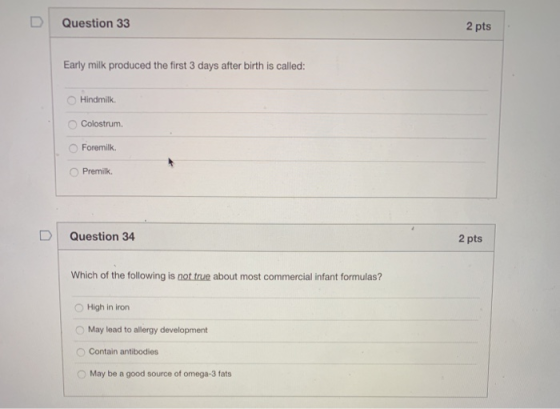This screenshot has height=409, width=560.
Task: Click the High in iron answer label
Action: [109, 307]
